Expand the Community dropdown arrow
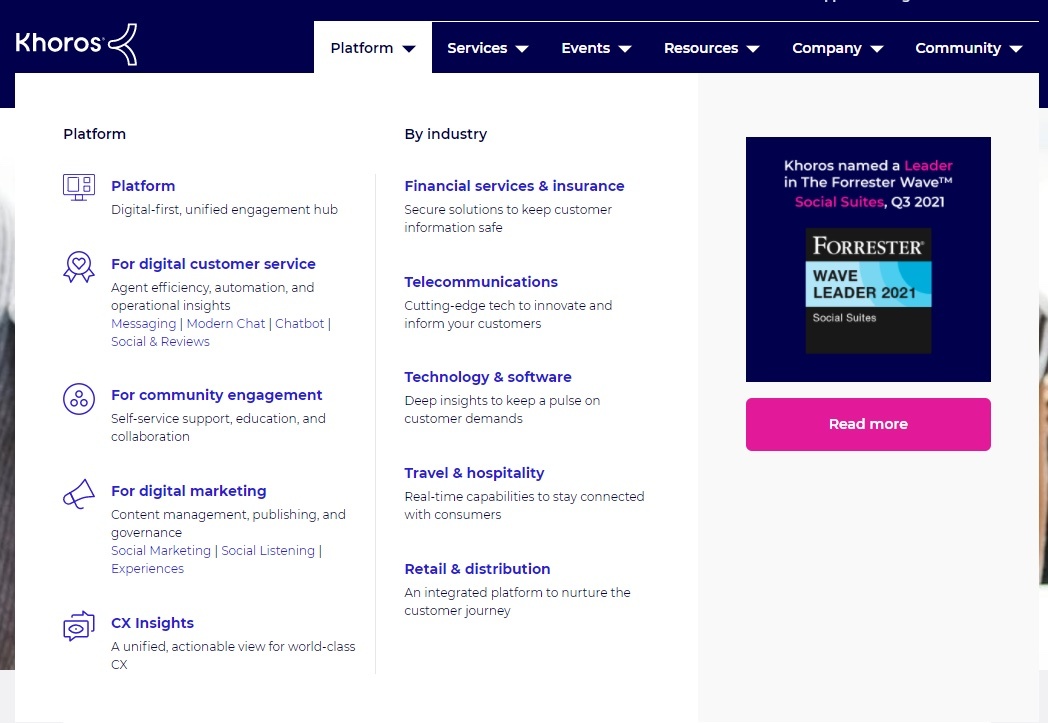 [1016, 49]
